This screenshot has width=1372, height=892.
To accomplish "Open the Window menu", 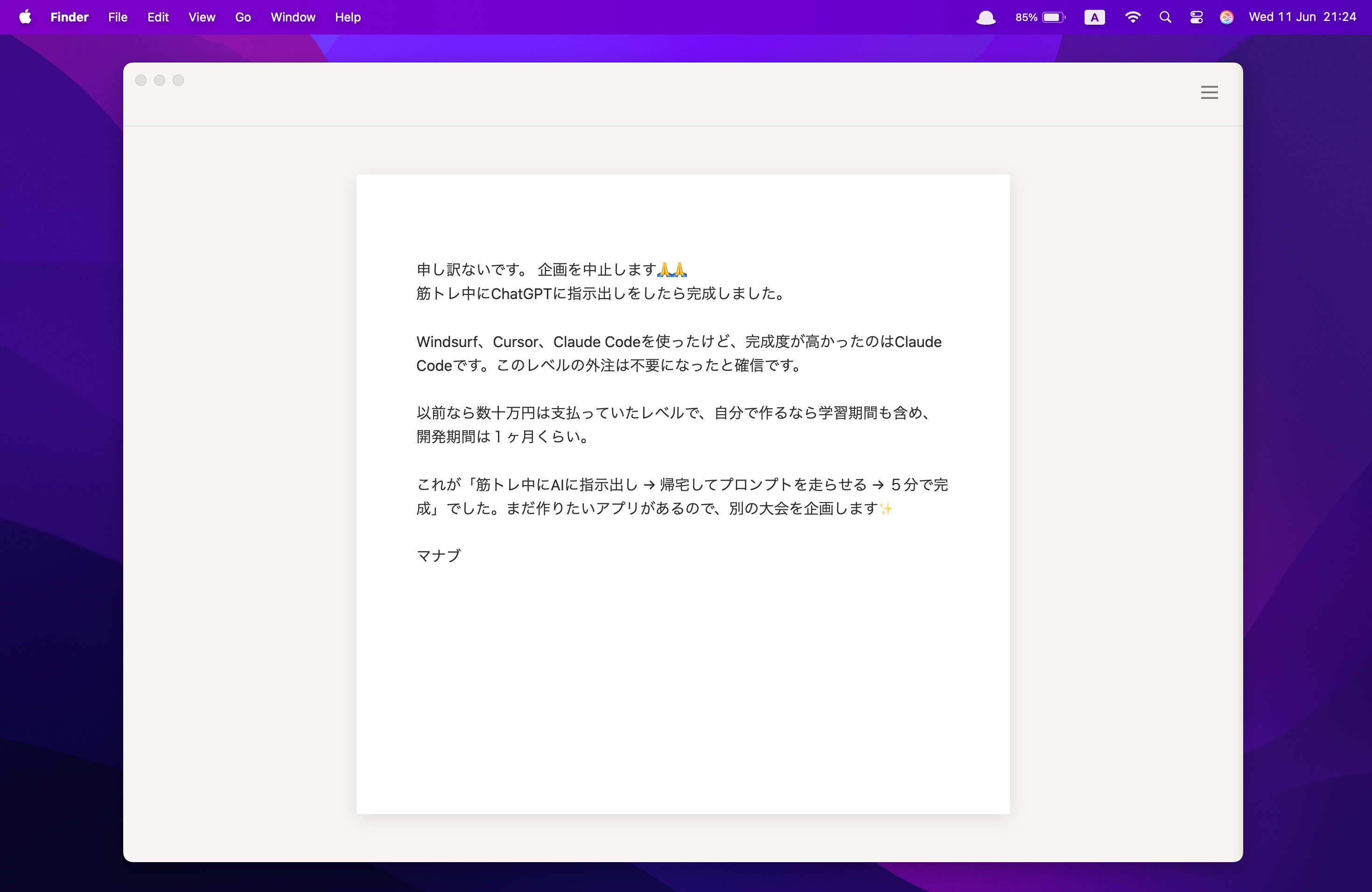I will (x=293, y=17).
